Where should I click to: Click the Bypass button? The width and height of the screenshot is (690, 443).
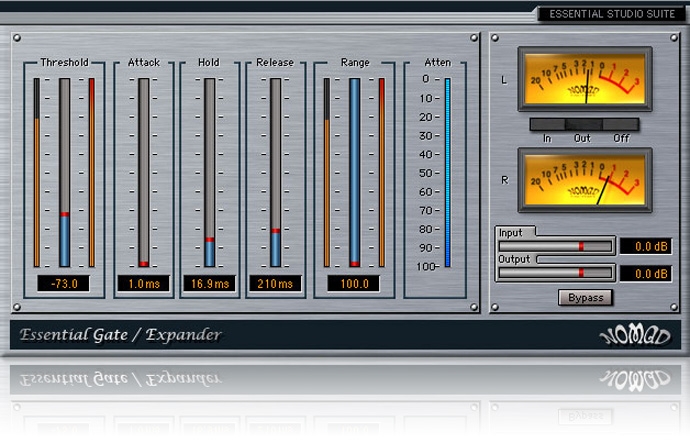coord(585,298)
